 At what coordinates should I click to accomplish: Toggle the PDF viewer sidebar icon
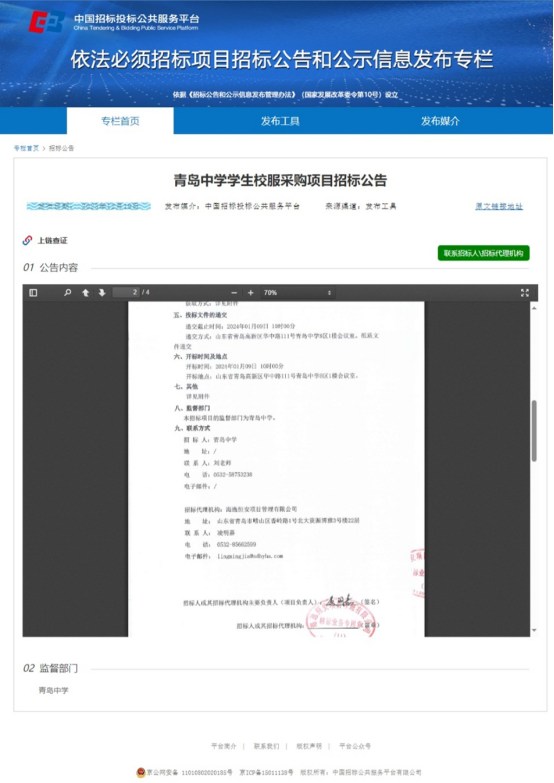[33, 293]
